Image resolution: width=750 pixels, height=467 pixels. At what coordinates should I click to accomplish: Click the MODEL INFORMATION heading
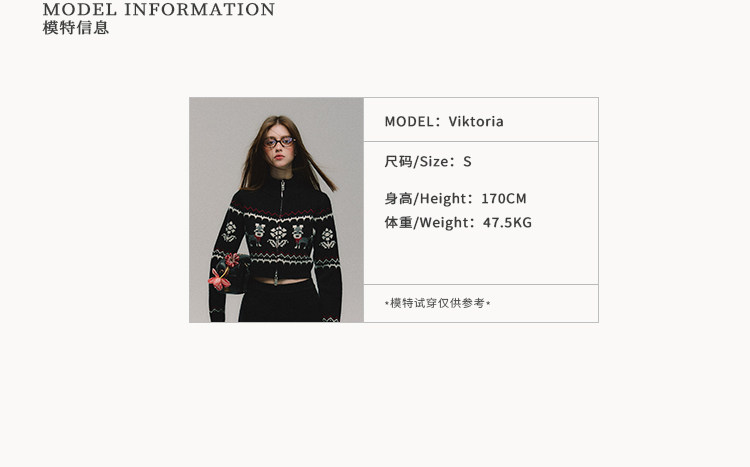click(x=159, y=9)
